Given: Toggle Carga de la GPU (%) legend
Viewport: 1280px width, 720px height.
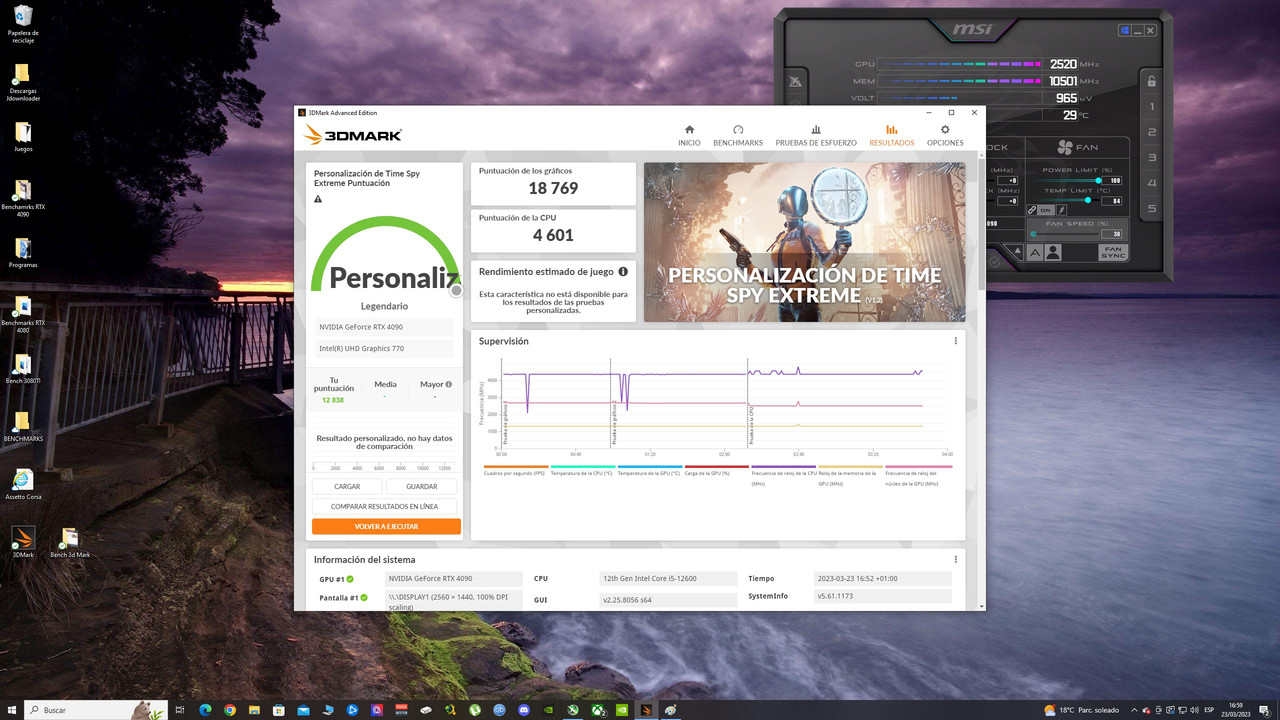Looking at the screenshot, I should coord(716,470).
